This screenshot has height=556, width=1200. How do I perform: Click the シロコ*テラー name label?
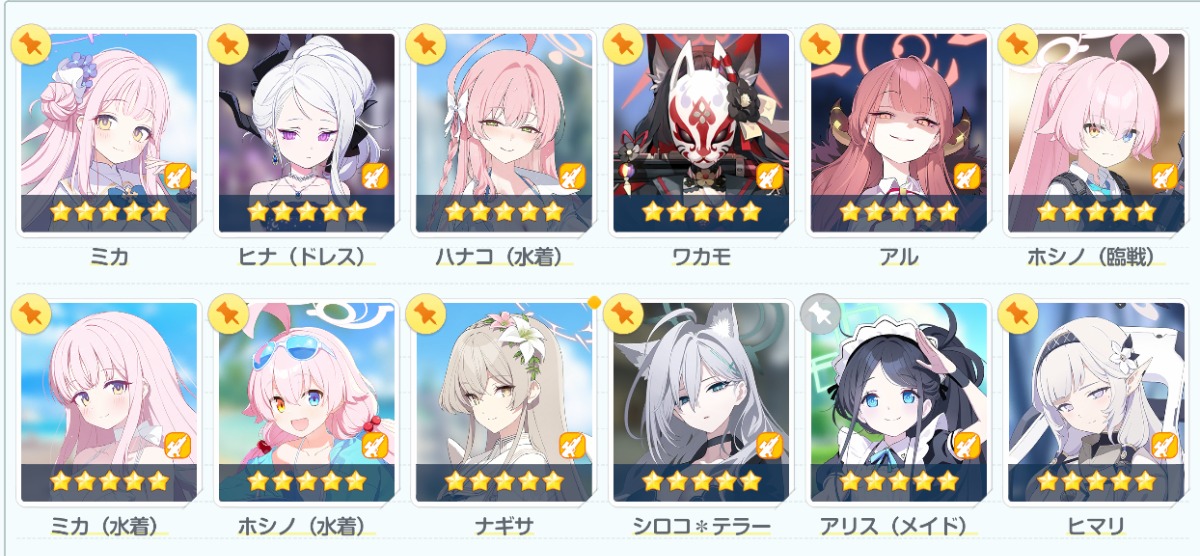(702, 525)
